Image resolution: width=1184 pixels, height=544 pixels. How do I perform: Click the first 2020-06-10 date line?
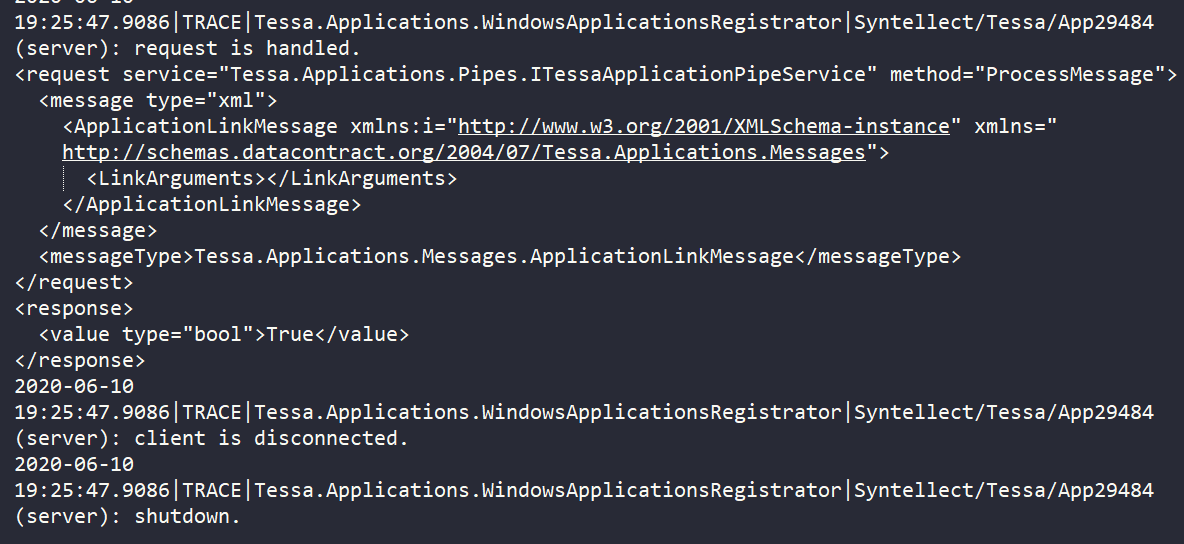coord(74,386)
